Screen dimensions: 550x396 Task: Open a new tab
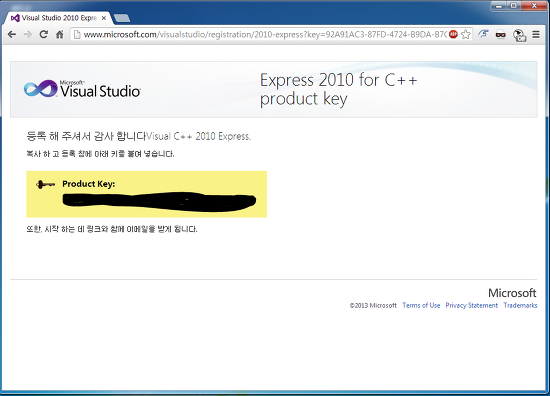coord(122,18)
